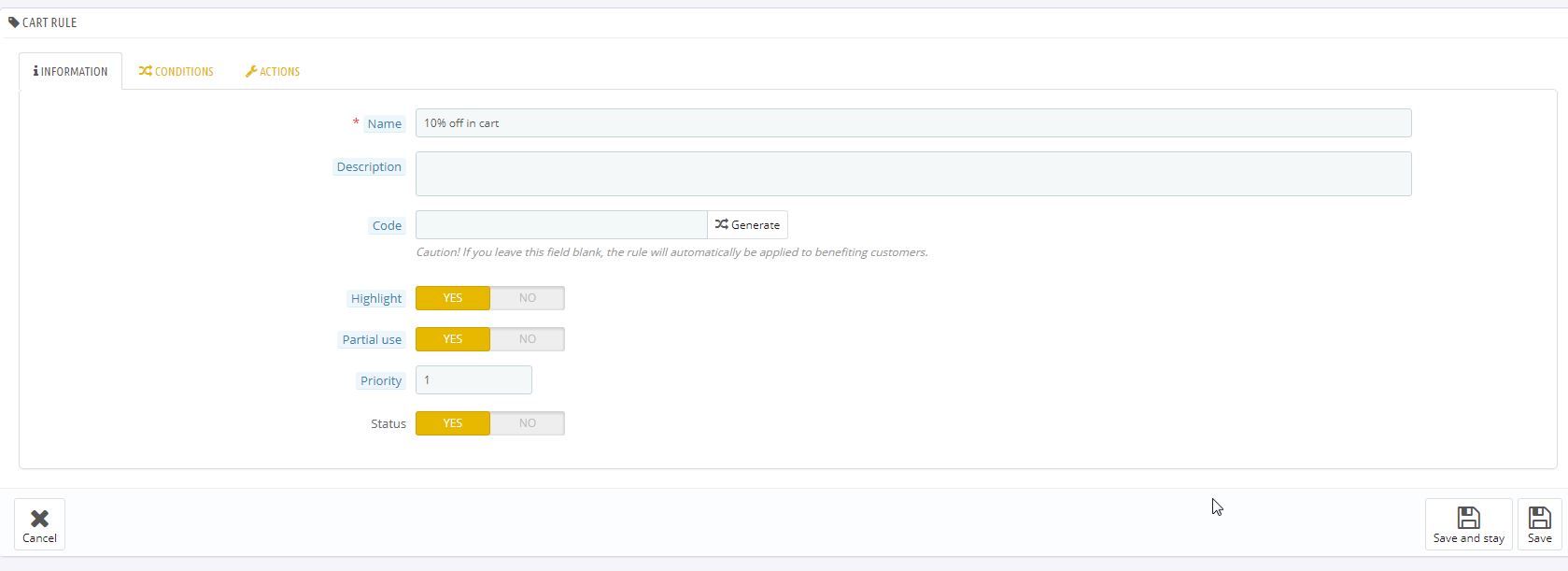Click the Highlight field label
This screenshot has height=571, width=1568.
click(375, 299)
